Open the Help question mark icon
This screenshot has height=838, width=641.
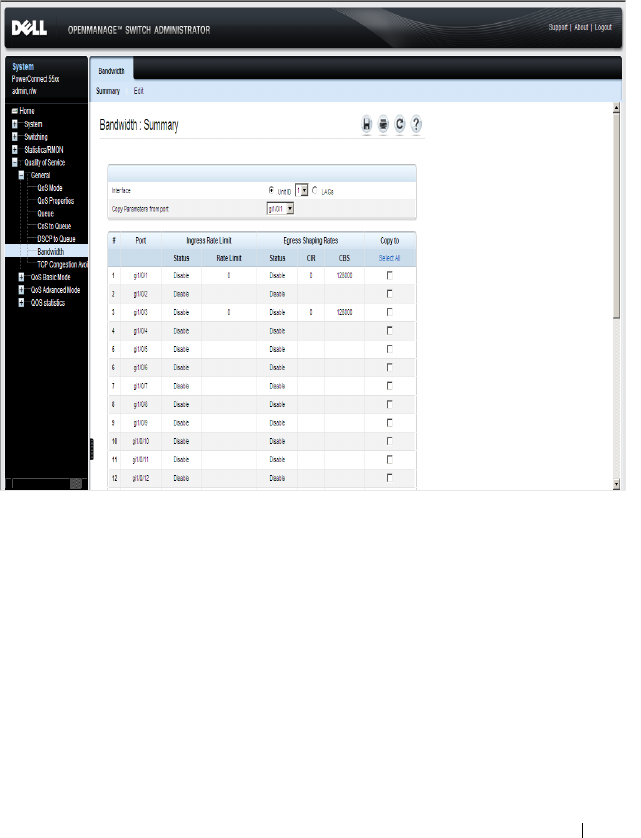pos(416,125)
